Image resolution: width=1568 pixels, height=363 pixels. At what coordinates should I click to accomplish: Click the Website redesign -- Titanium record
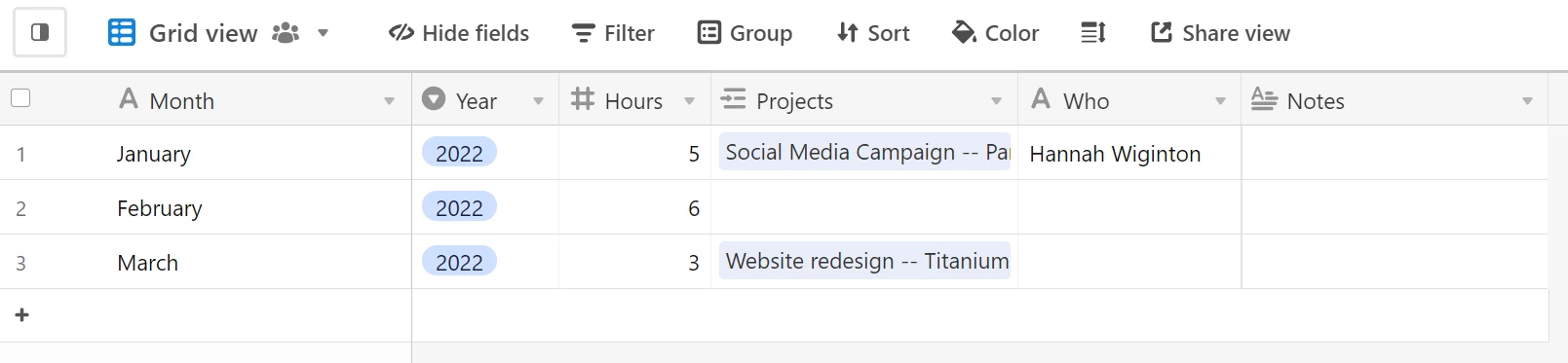pyautogui.click(x=865, y=261)
